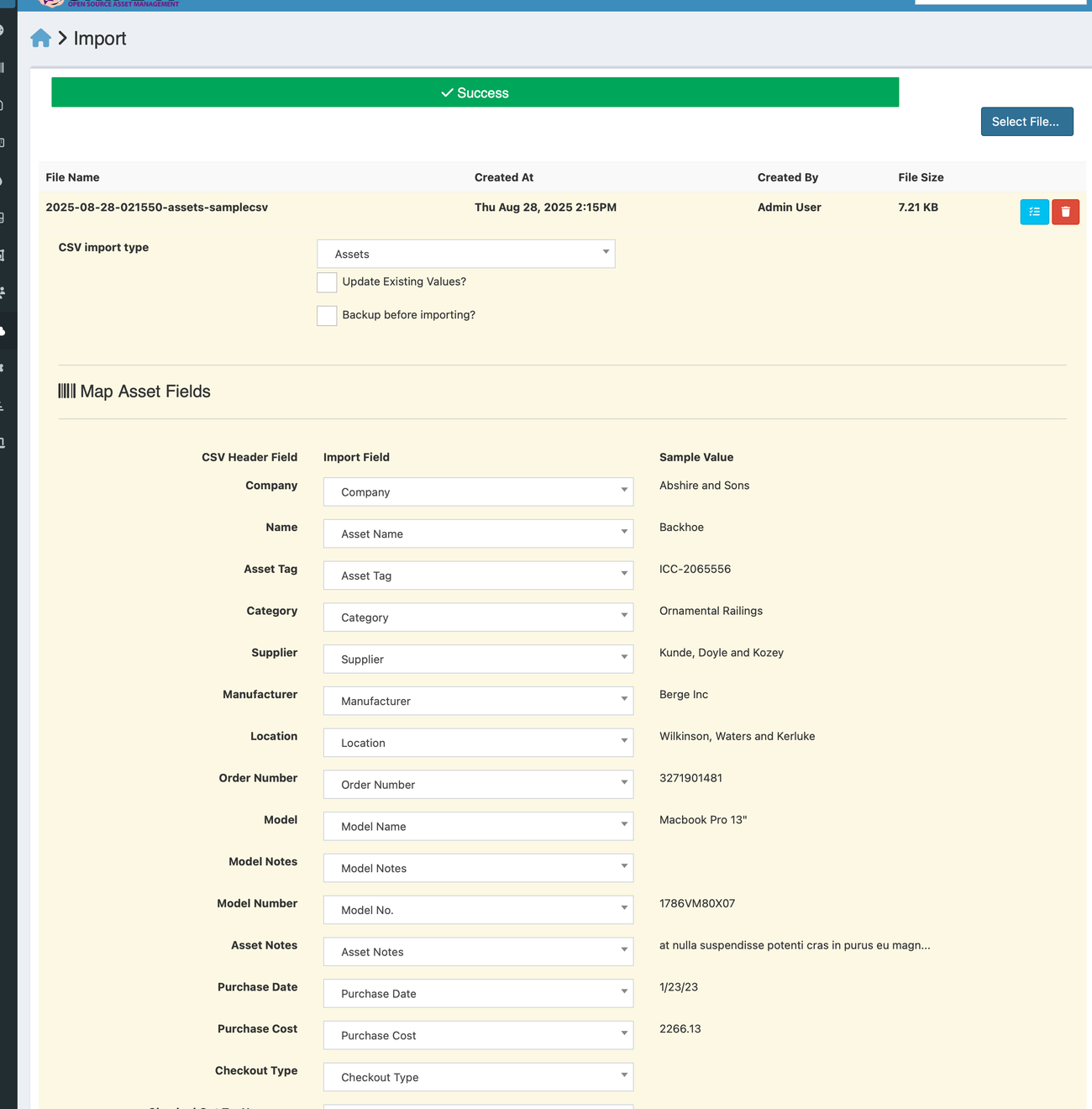Delete the imported file with red trash icon
Viewport: 1092px width, 1109px height.
click(x=1065, y=212)
